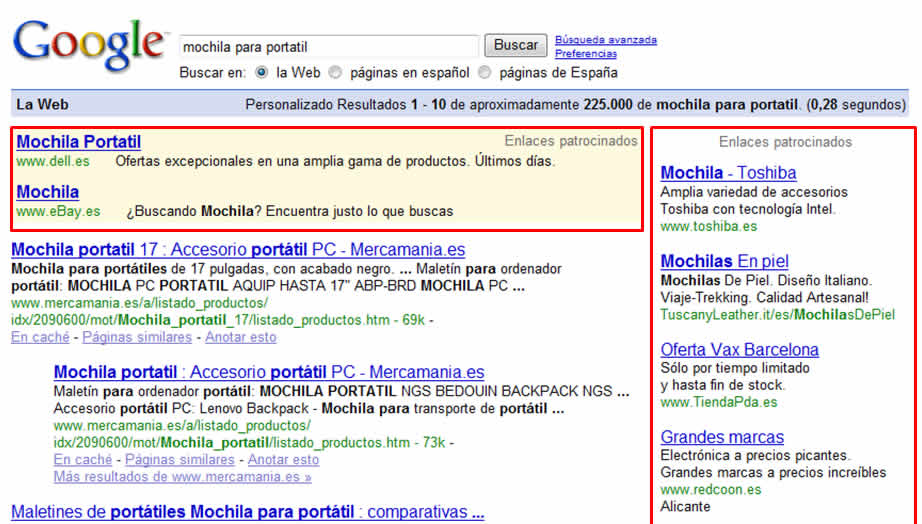Open Búsqueda avanzada link

coord(606,40)
